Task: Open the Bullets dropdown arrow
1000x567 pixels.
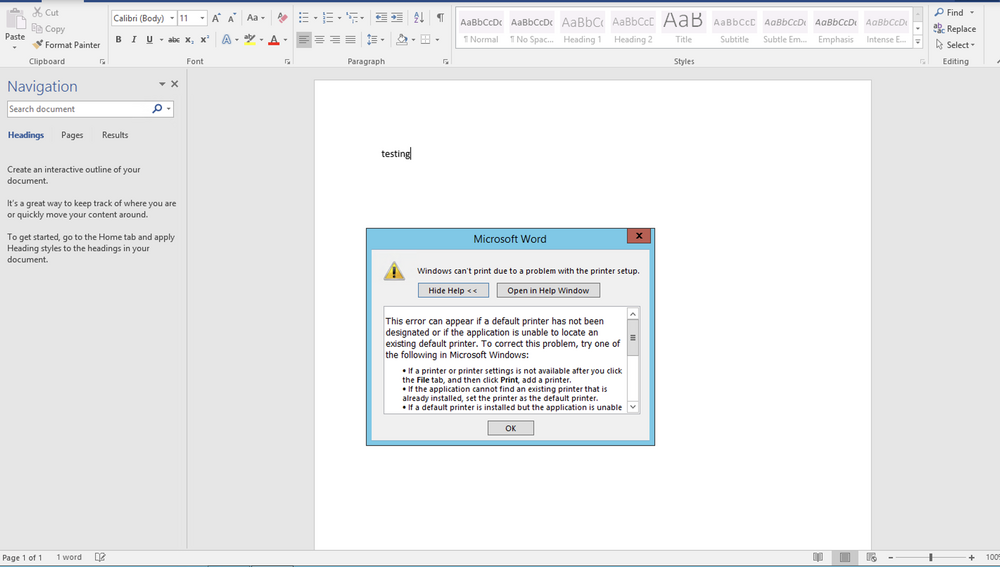Action: [315, 18]
